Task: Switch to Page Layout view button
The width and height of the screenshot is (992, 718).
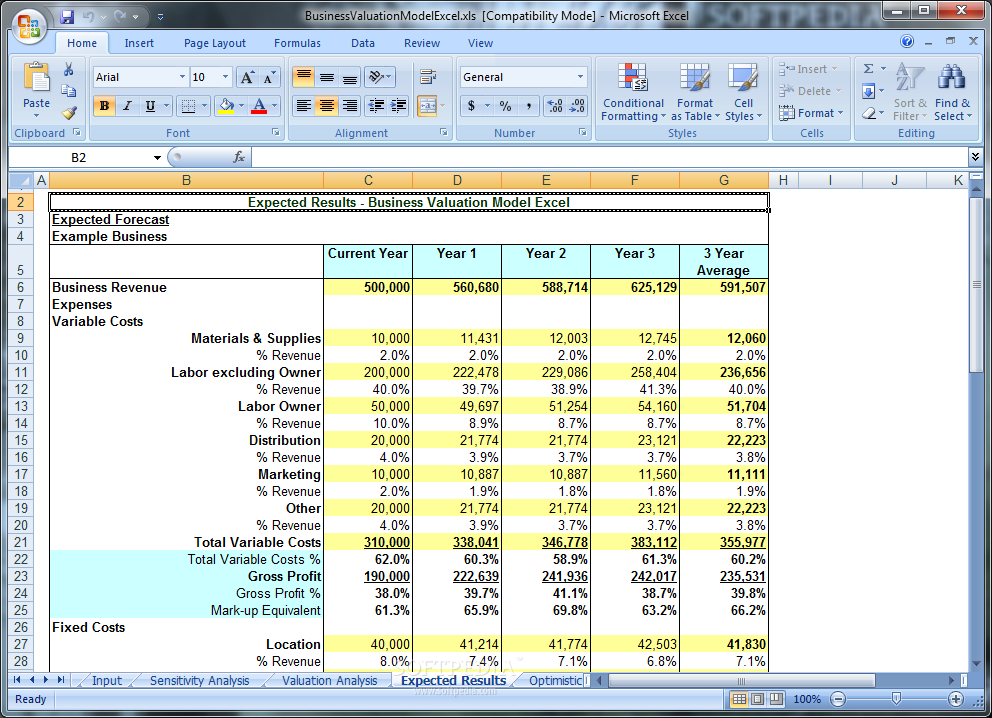Action: [x=757, y=699]
